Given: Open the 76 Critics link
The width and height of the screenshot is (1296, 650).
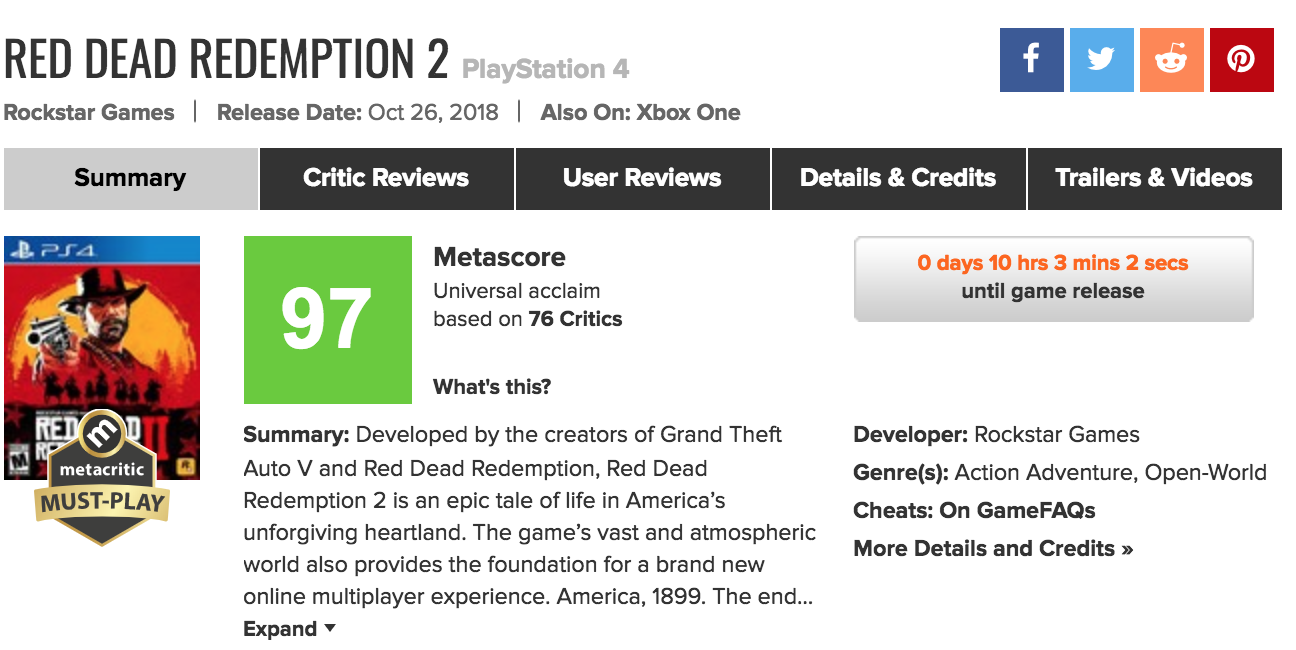Looking at the screenshot, I should pos(575,320).
